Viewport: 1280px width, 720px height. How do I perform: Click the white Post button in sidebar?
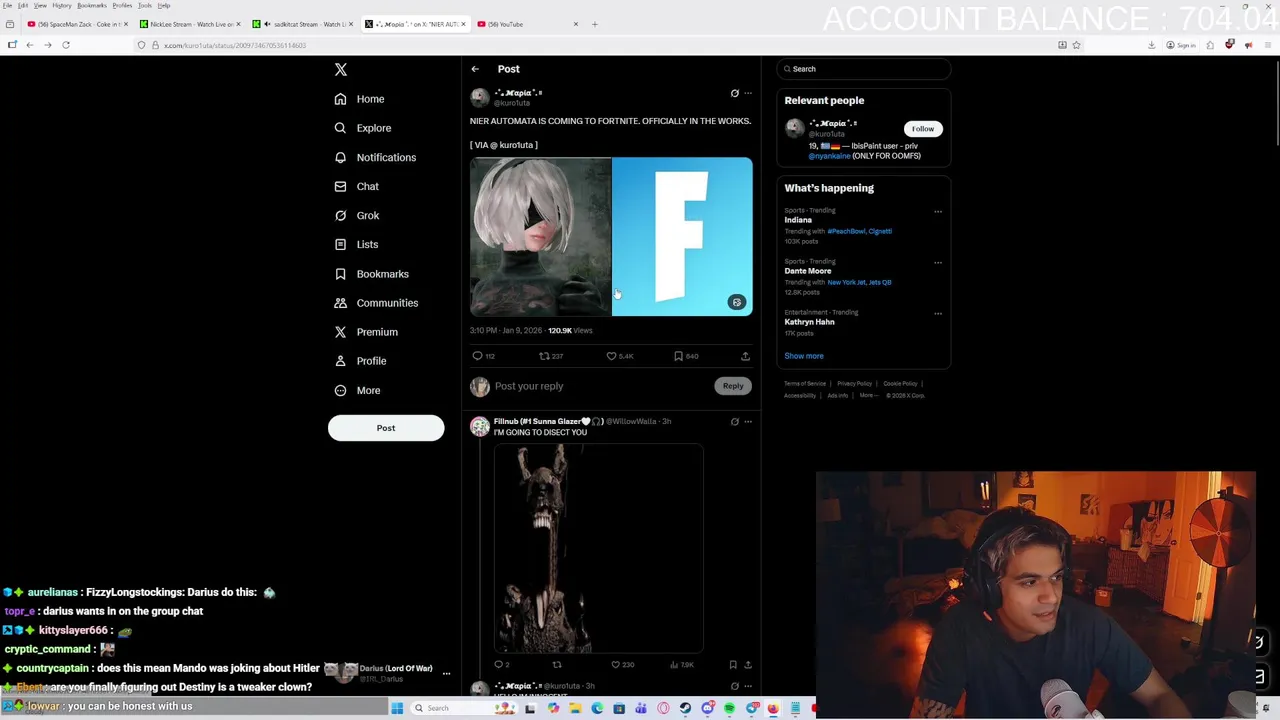click(386, 428)
